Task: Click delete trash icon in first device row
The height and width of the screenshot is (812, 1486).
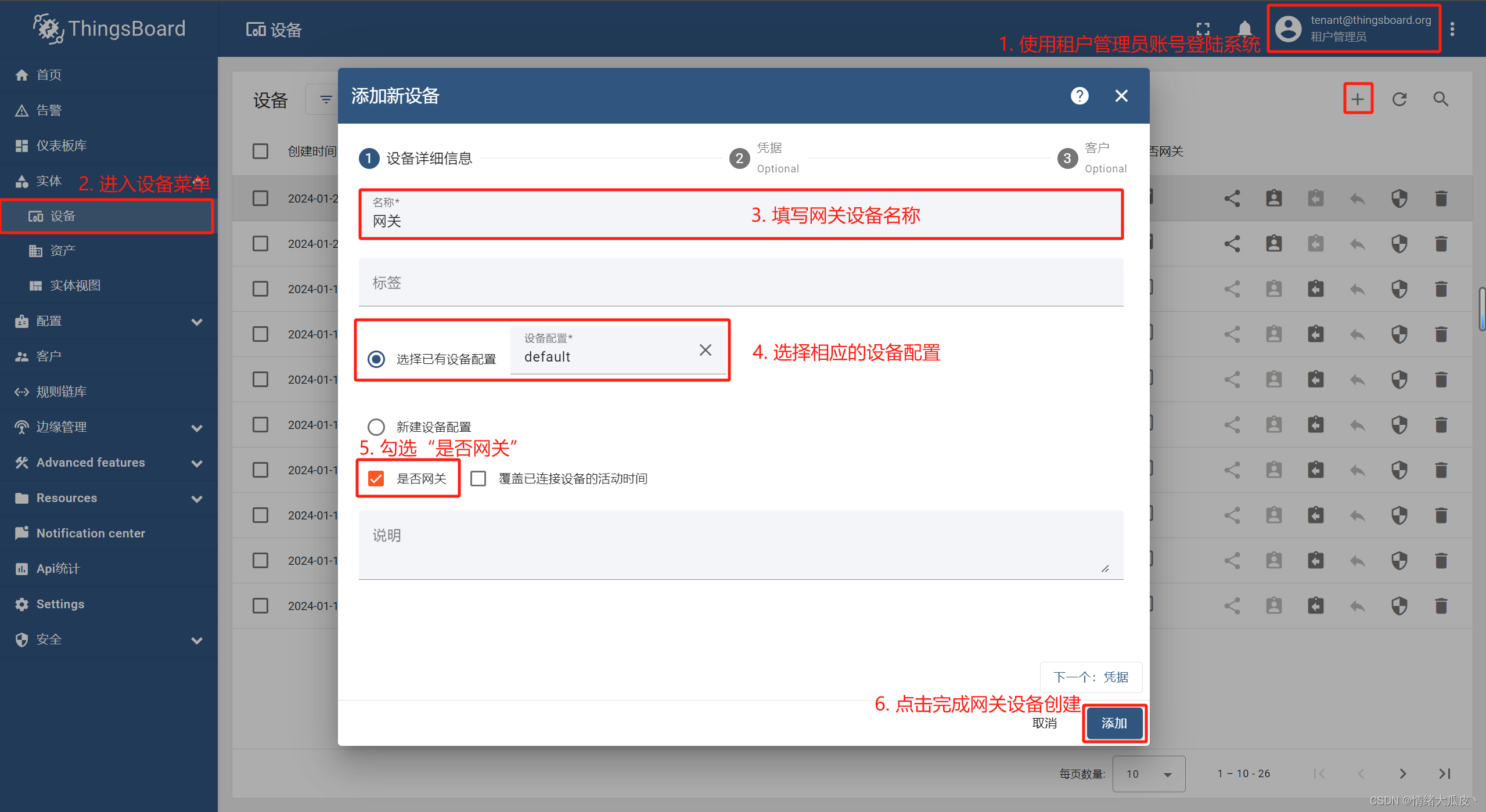Action: pos(1441,199)
